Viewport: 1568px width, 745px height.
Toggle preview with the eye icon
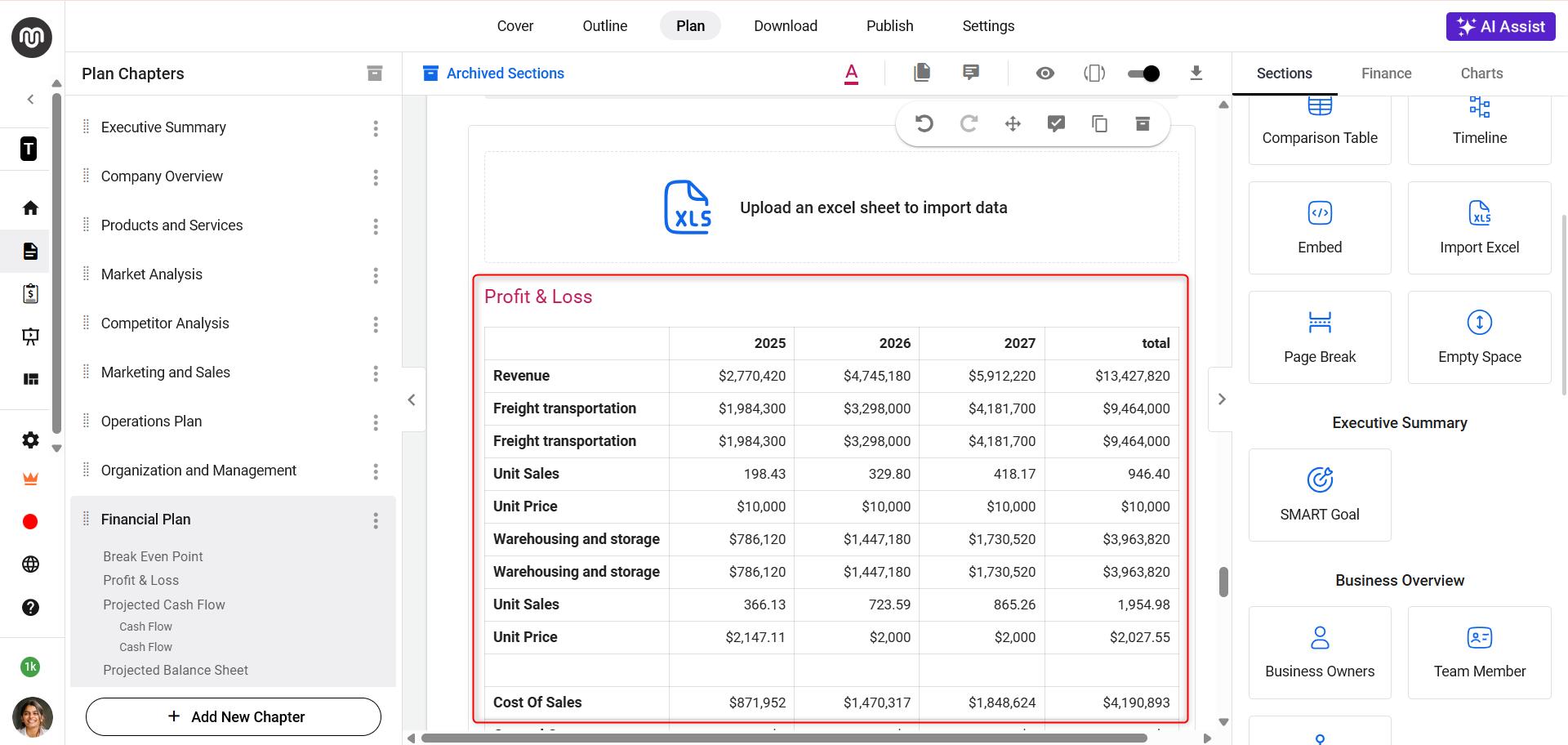click(x=1045, y=74)
